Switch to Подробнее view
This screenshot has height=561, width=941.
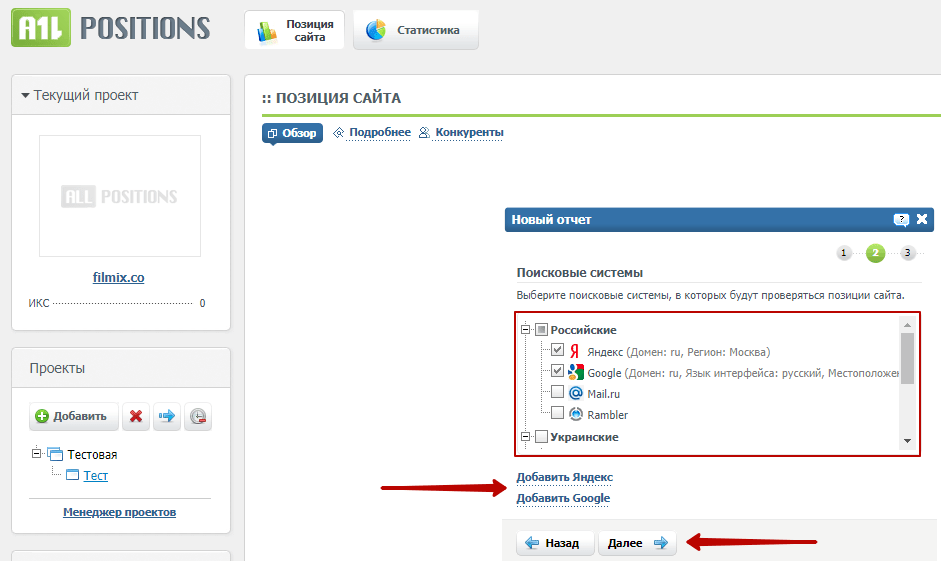coord(379,133)
